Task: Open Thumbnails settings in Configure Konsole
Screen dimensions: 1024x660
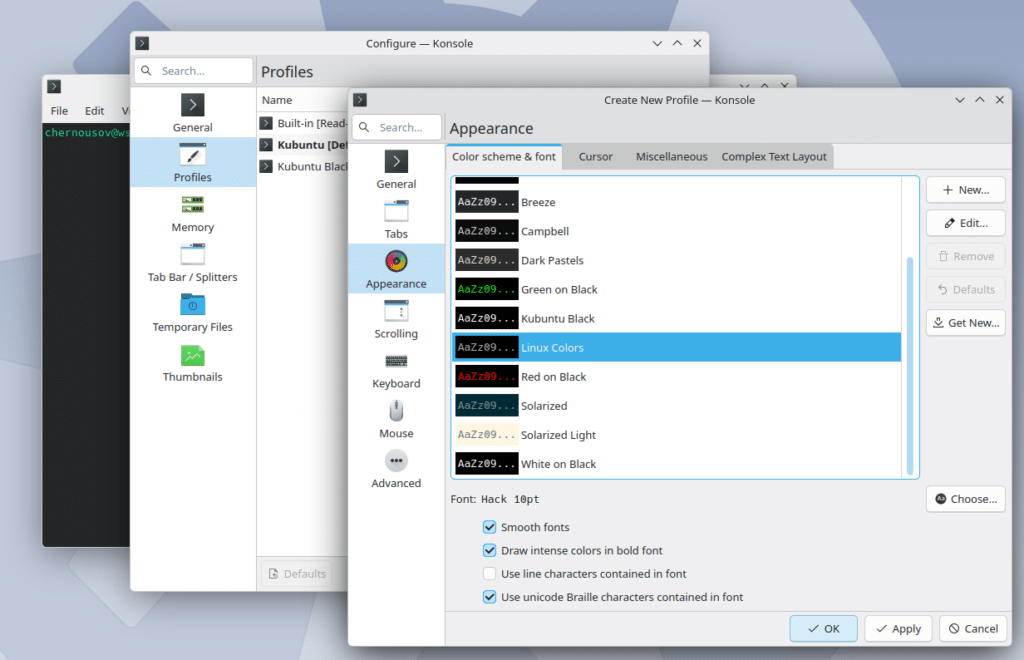Action: [192, 362]
